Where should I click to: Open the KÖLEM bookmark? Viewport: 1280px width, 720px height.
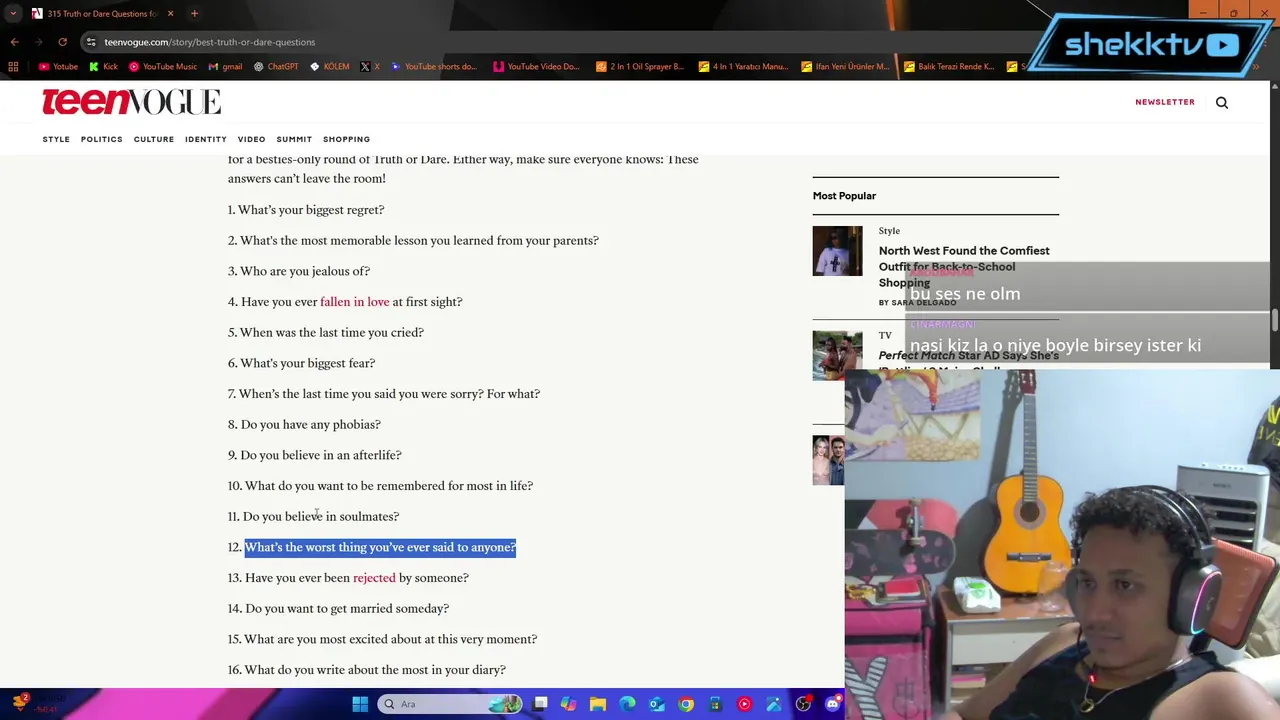tap(330, 67)
